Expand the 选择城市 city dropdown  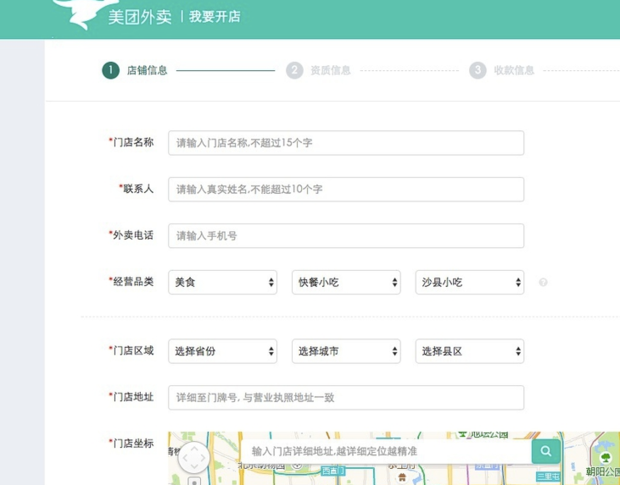(346, 351)
